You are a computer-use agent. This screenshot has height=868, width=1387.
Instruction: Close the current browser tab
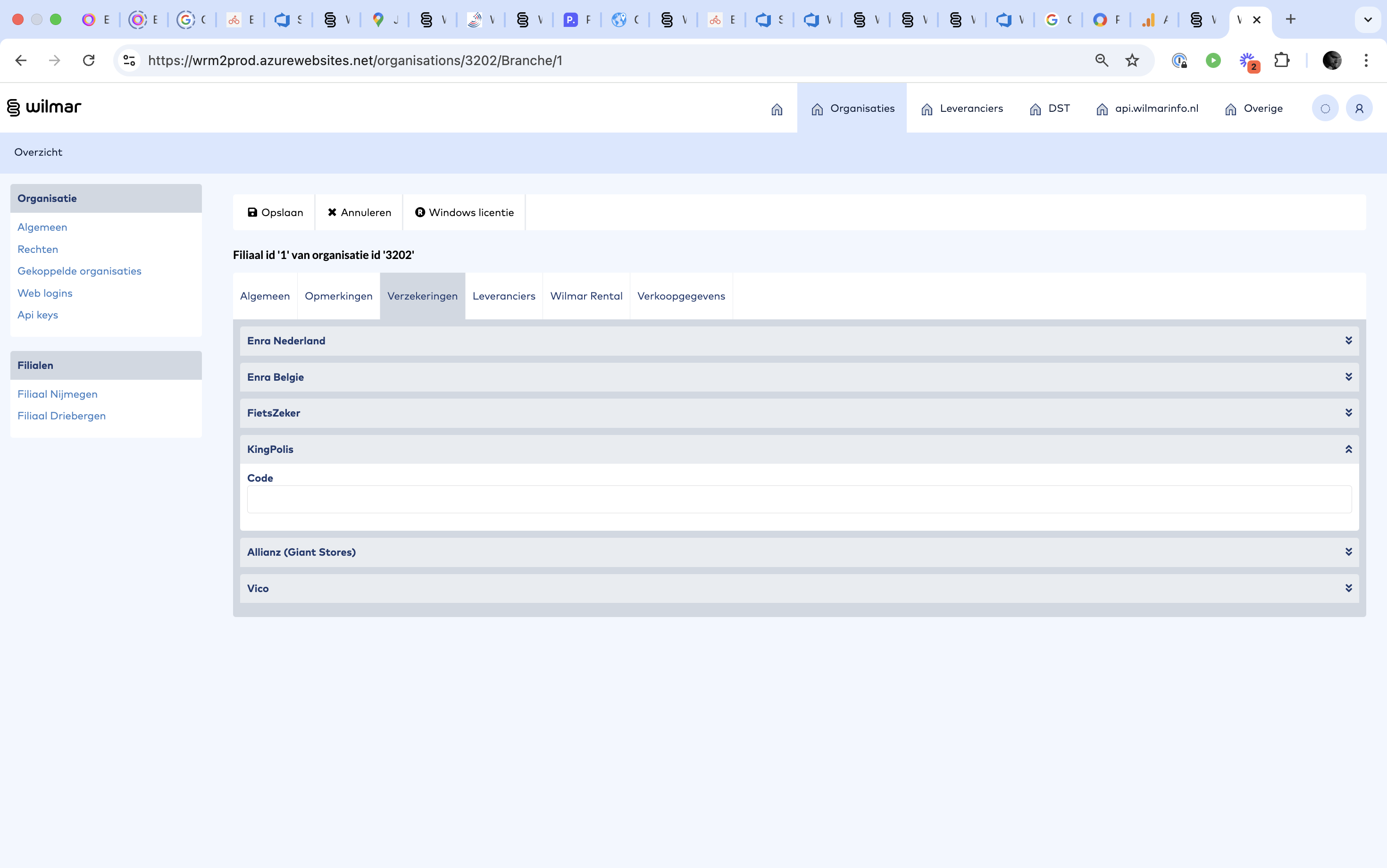pyautogui.click(x=1257, y=19)
